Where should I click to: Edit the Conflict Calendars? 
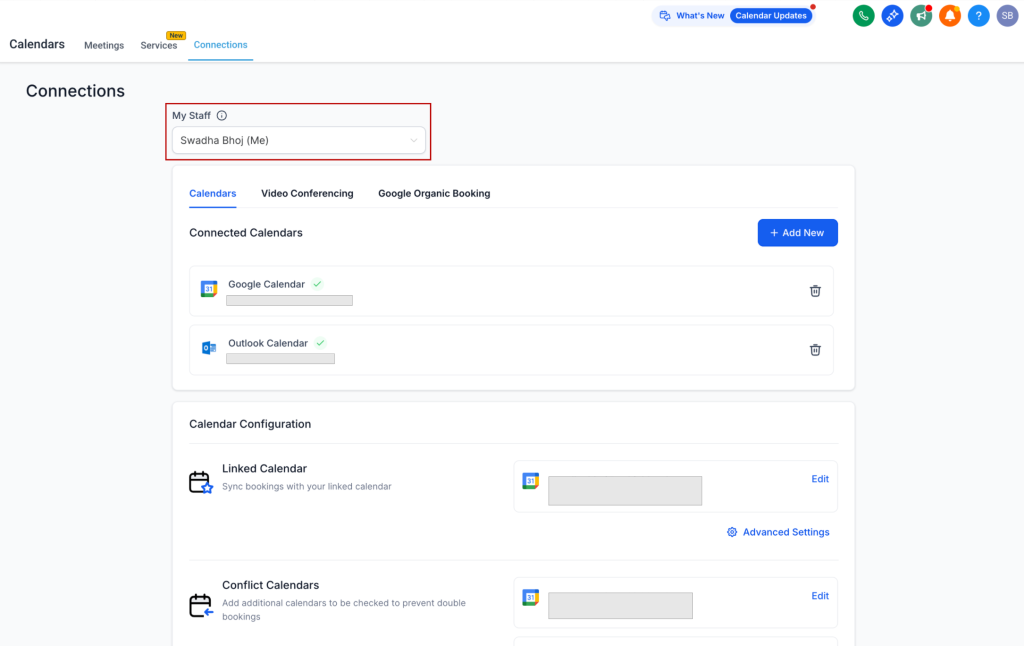coord(820,596)
